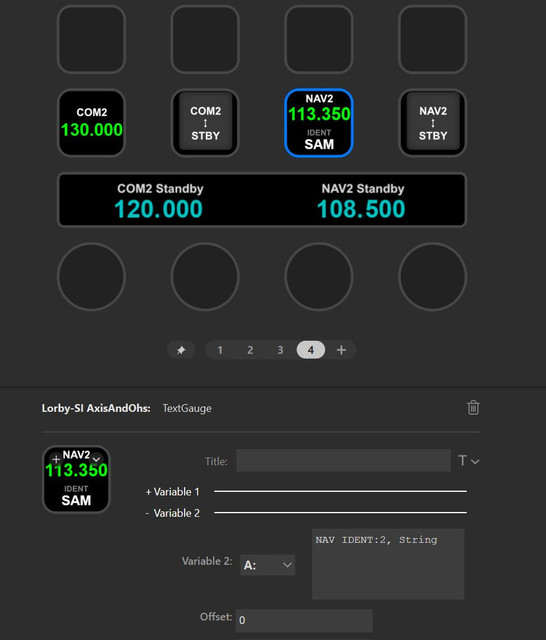Select the second empty top-row key slot
Screen dimensions: 546x640
click(205, 39)
